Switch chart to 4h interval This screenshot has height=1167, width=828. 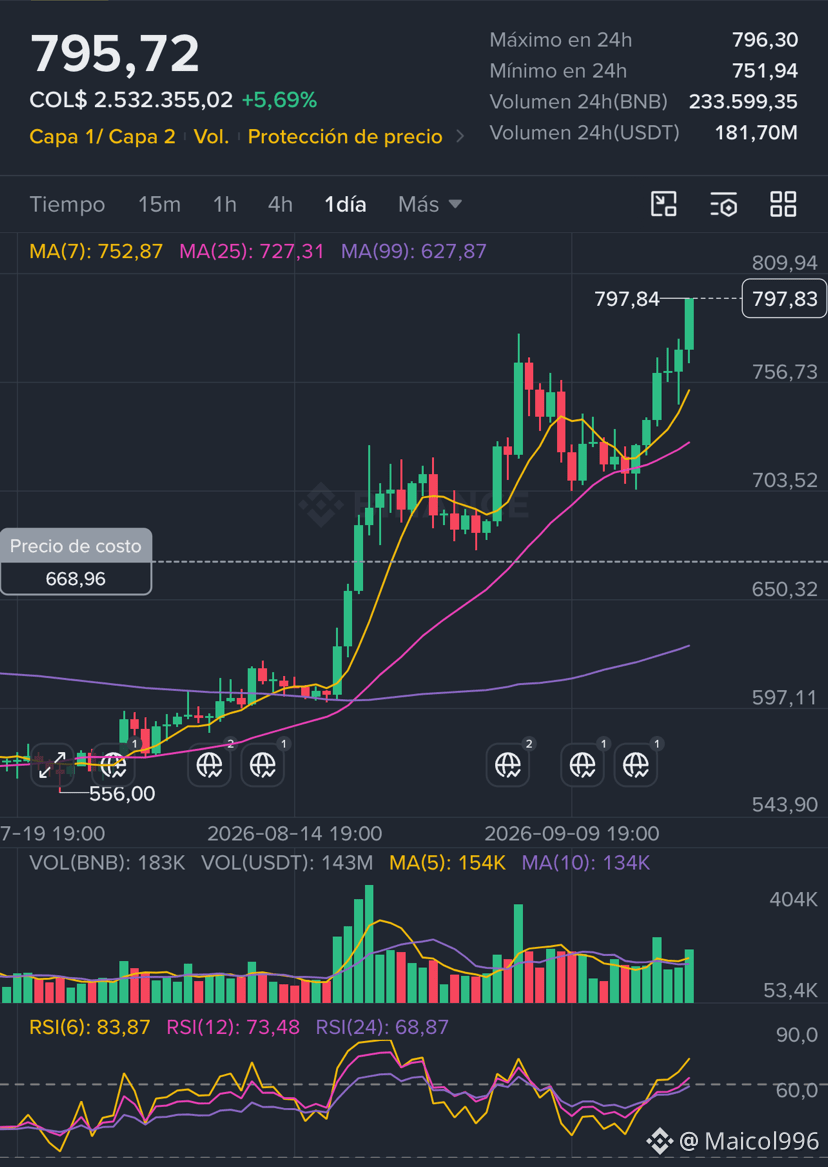point(280,204)
